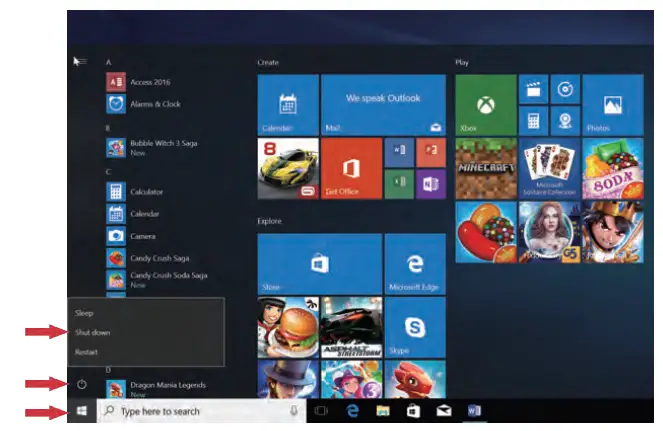The image size is (663, 431).
Task: Select Sleep from the power menu
Action: (x=146, y=313)
